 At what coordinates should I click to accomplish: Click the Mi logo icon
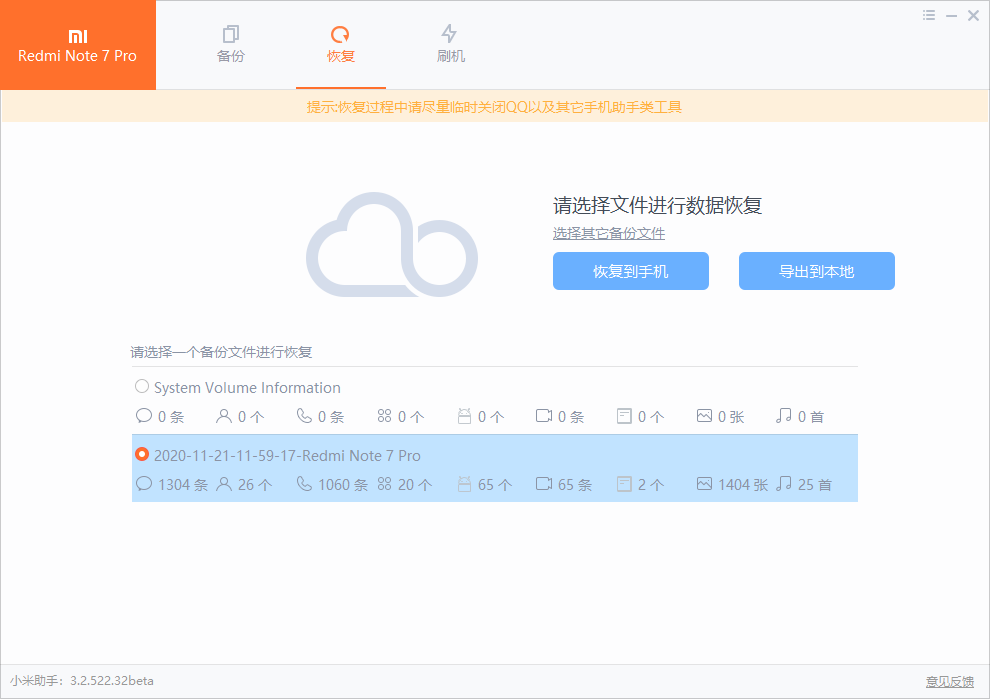(x=78, y=36)
